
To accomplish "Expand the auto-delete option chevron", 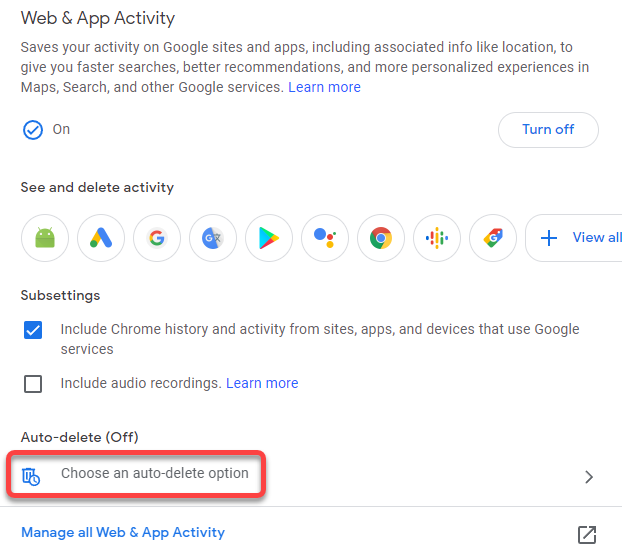I will [589, 477].
